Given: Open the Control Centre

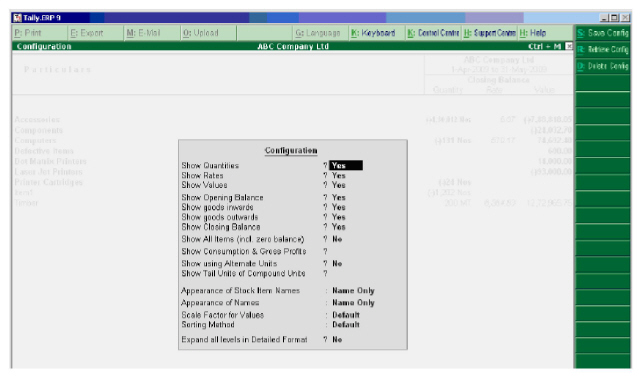Looking at the screenshot, I should (x=433, y=33).
